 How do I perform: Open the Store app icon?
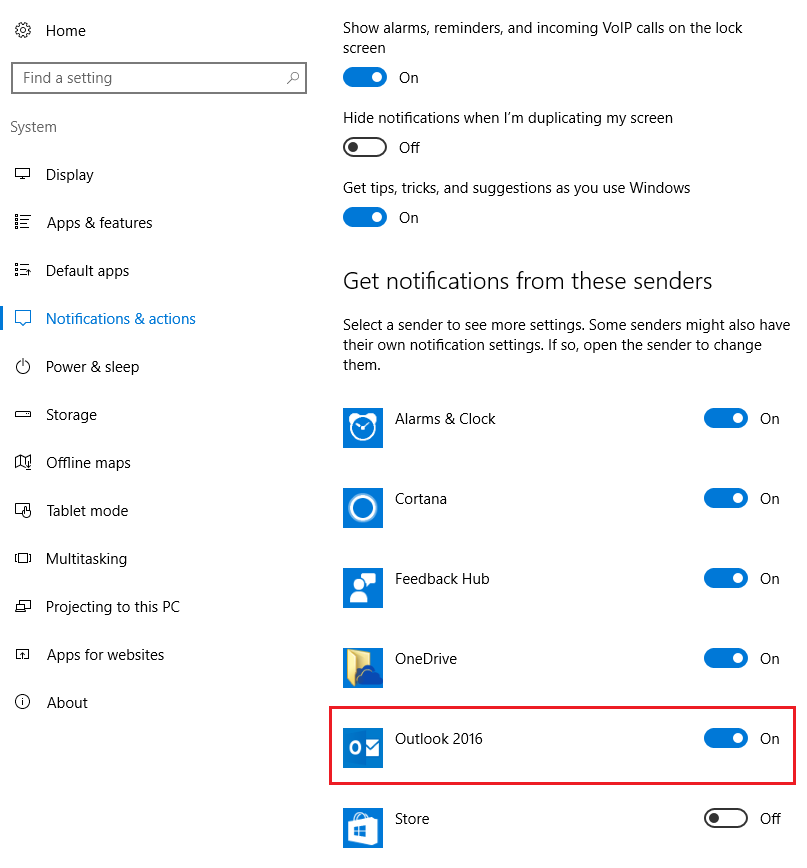363,828
